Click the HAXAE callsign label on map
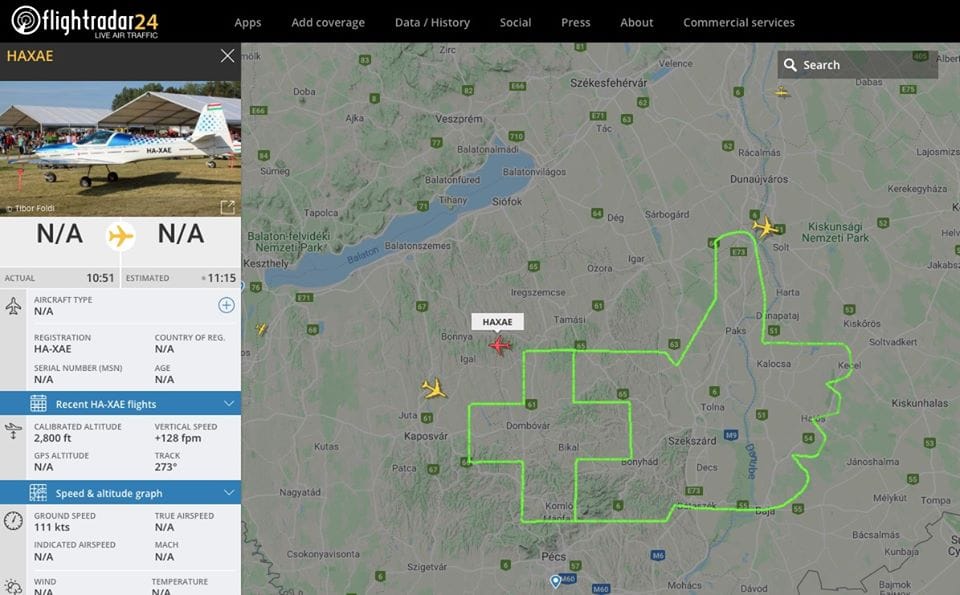 [x=497, y=322]
